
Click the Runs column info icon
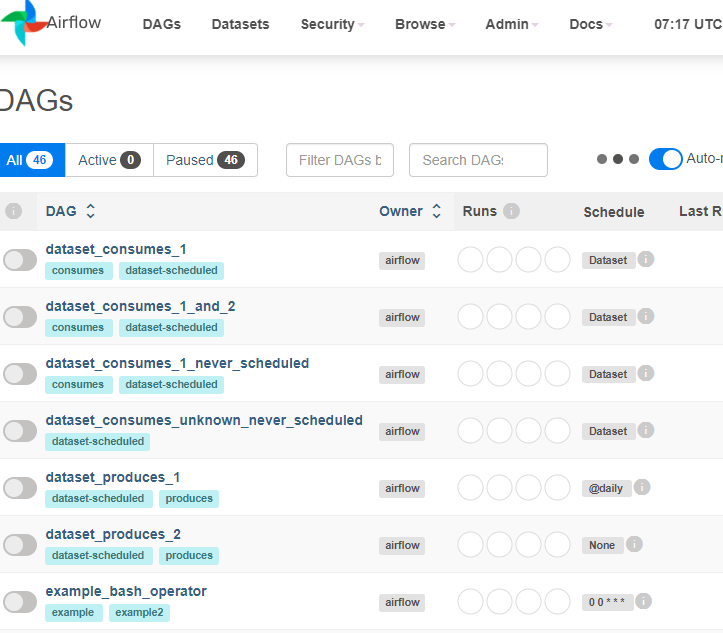(x=511, y=211)
